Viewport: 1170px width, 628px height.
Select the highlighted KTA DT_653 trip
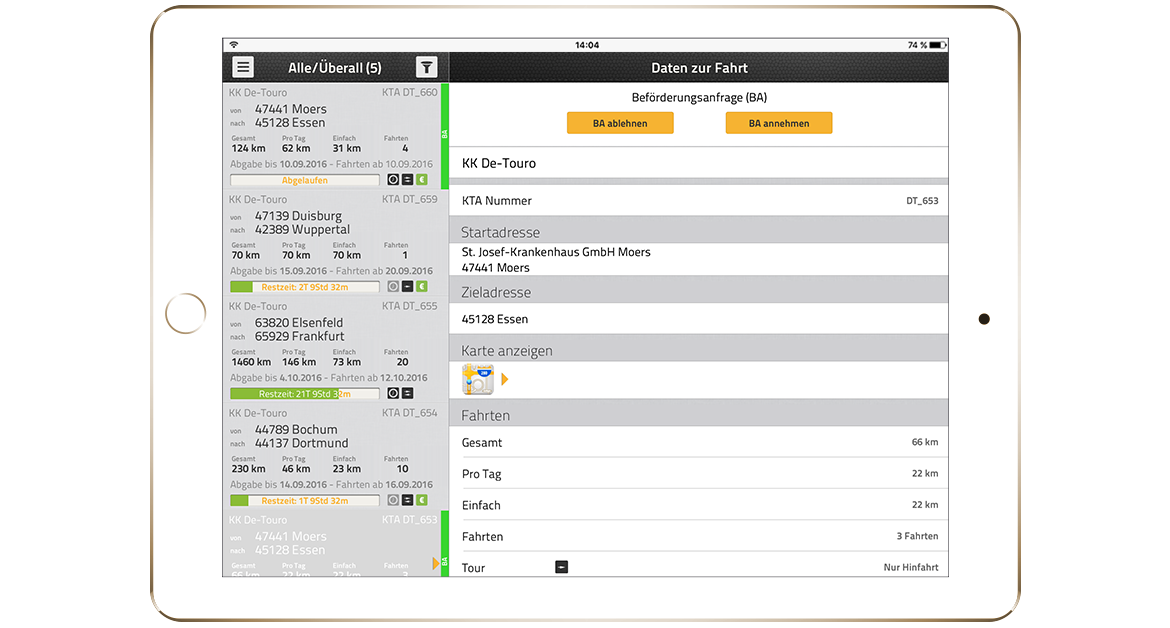pos(332,544)
